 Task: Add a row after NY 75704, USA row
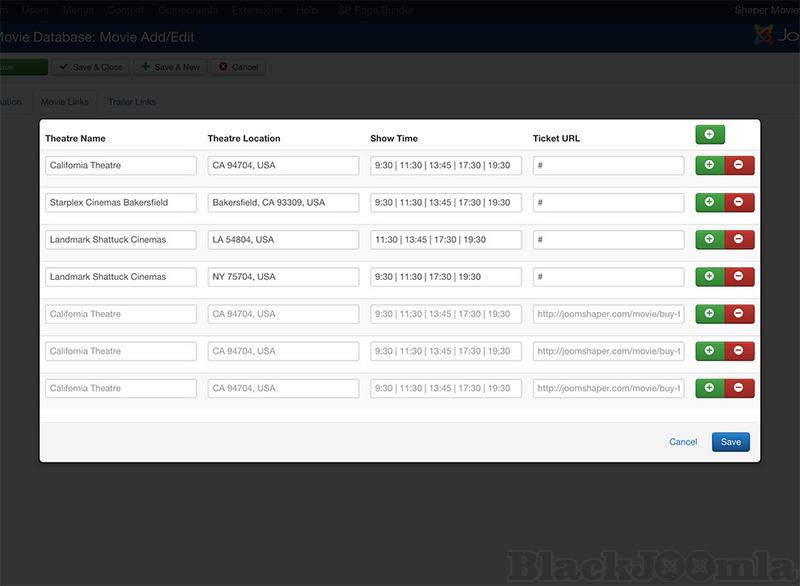[x=710, y=276]
